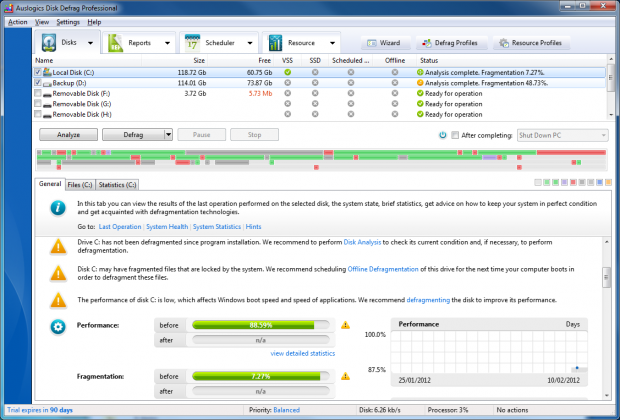Click the green ready icon for Removable Disk (G:)

(420, 104)
